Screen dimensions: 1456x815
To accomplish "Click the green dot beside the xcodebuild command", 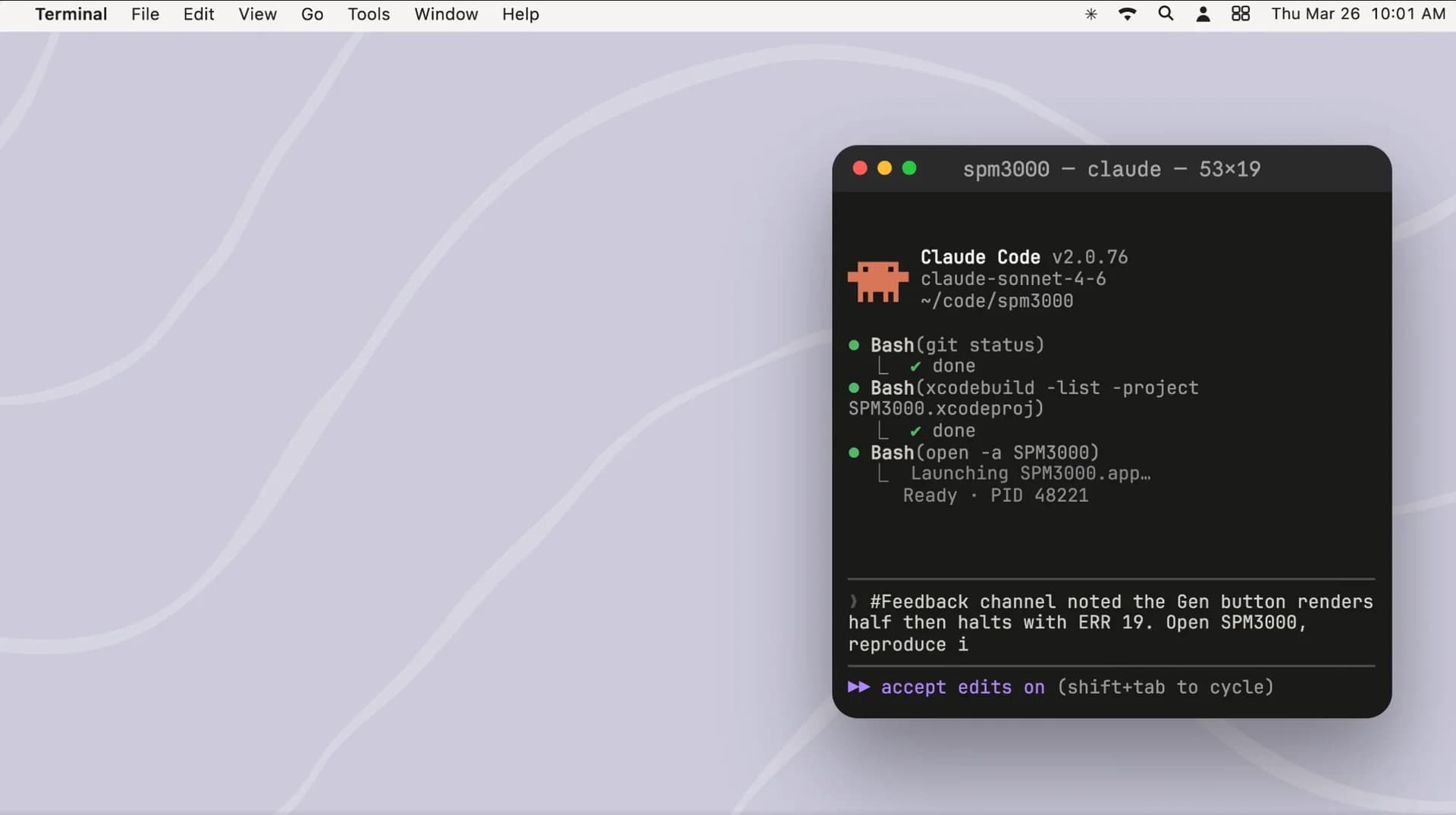I will [855, 388].
